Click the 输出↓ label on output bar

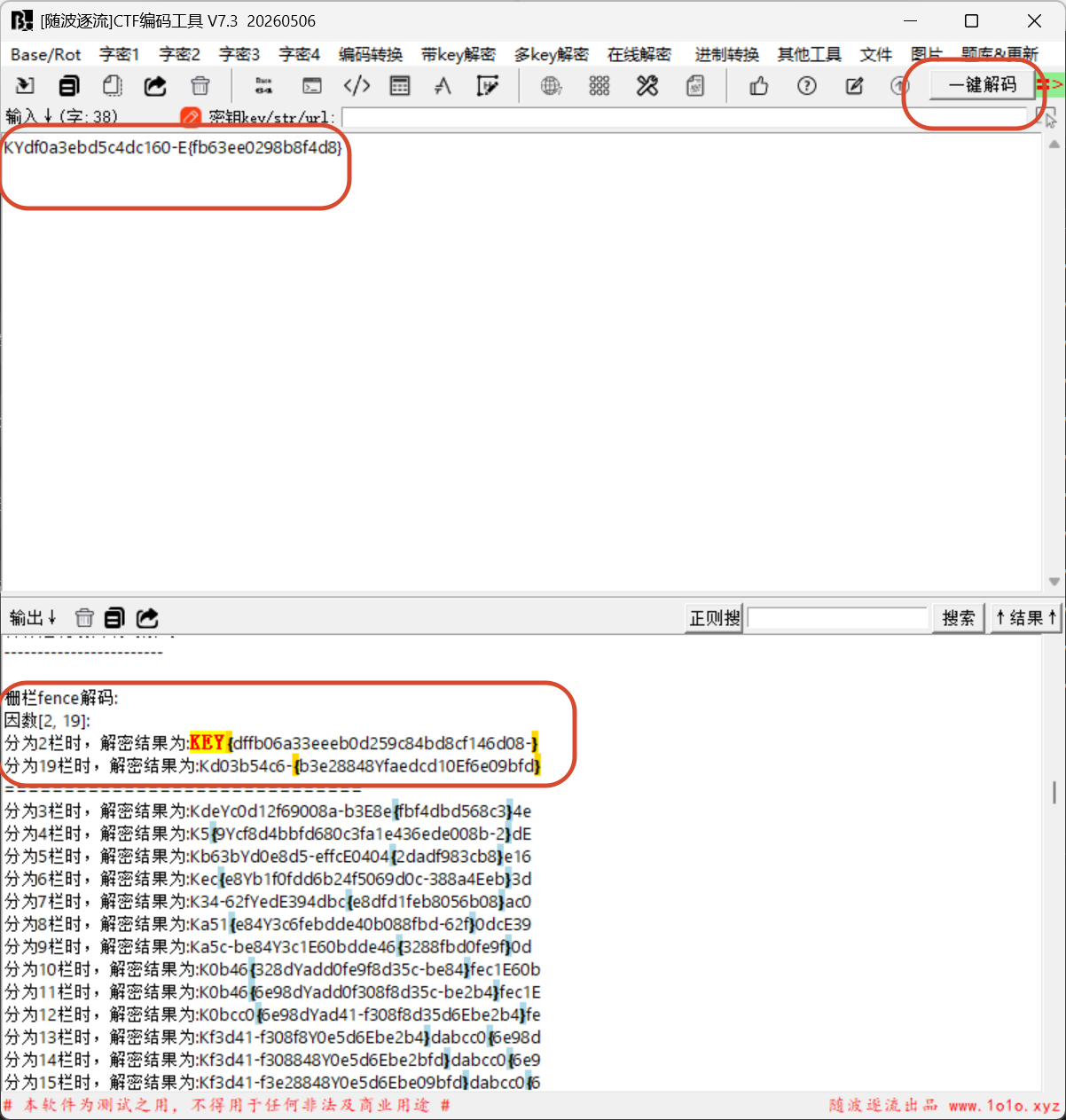tap(33, 618)
